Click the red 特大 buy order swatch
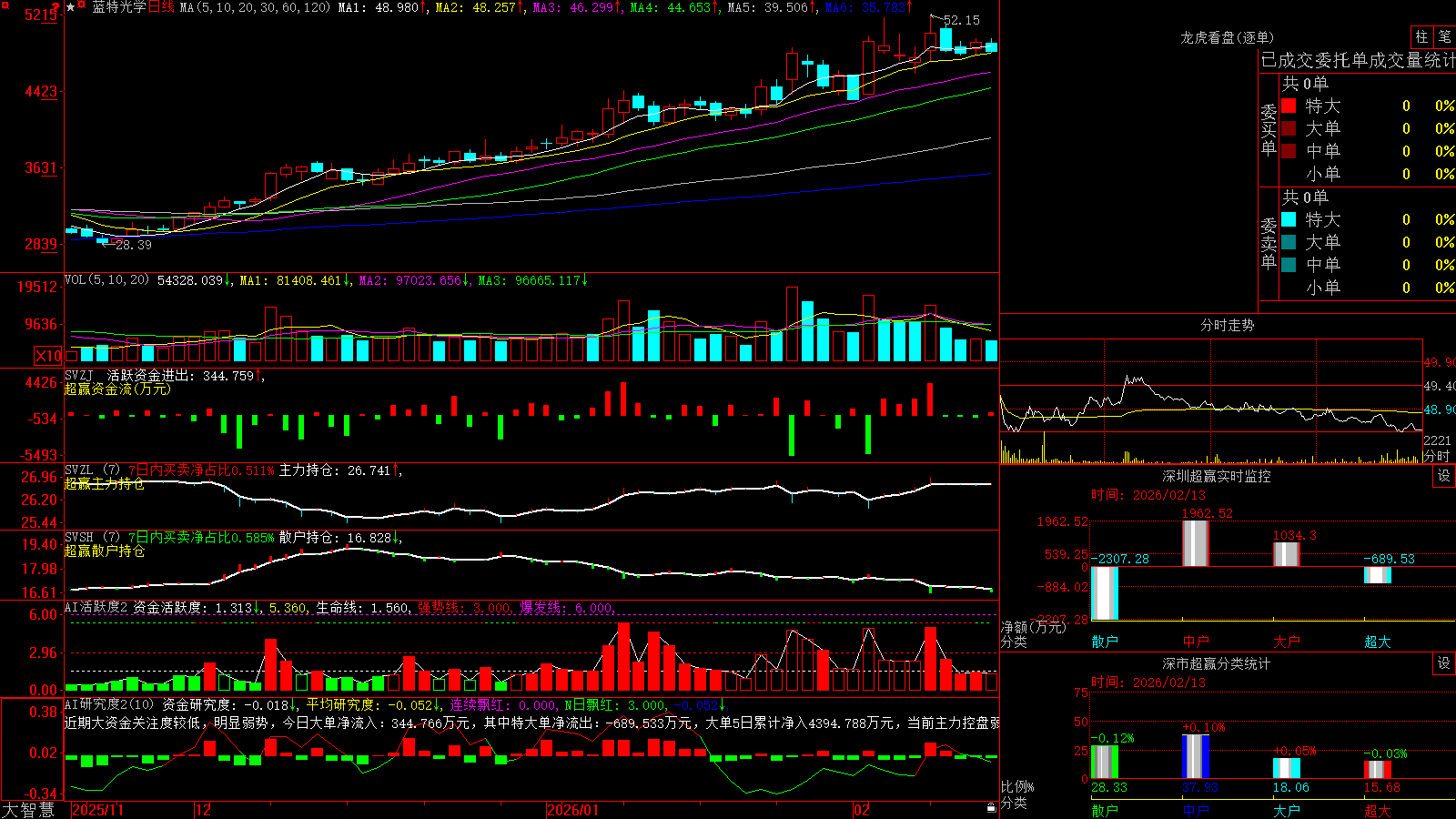Image resolution: width=1456 pixels, height=819 pixels. pos(1289,106)
